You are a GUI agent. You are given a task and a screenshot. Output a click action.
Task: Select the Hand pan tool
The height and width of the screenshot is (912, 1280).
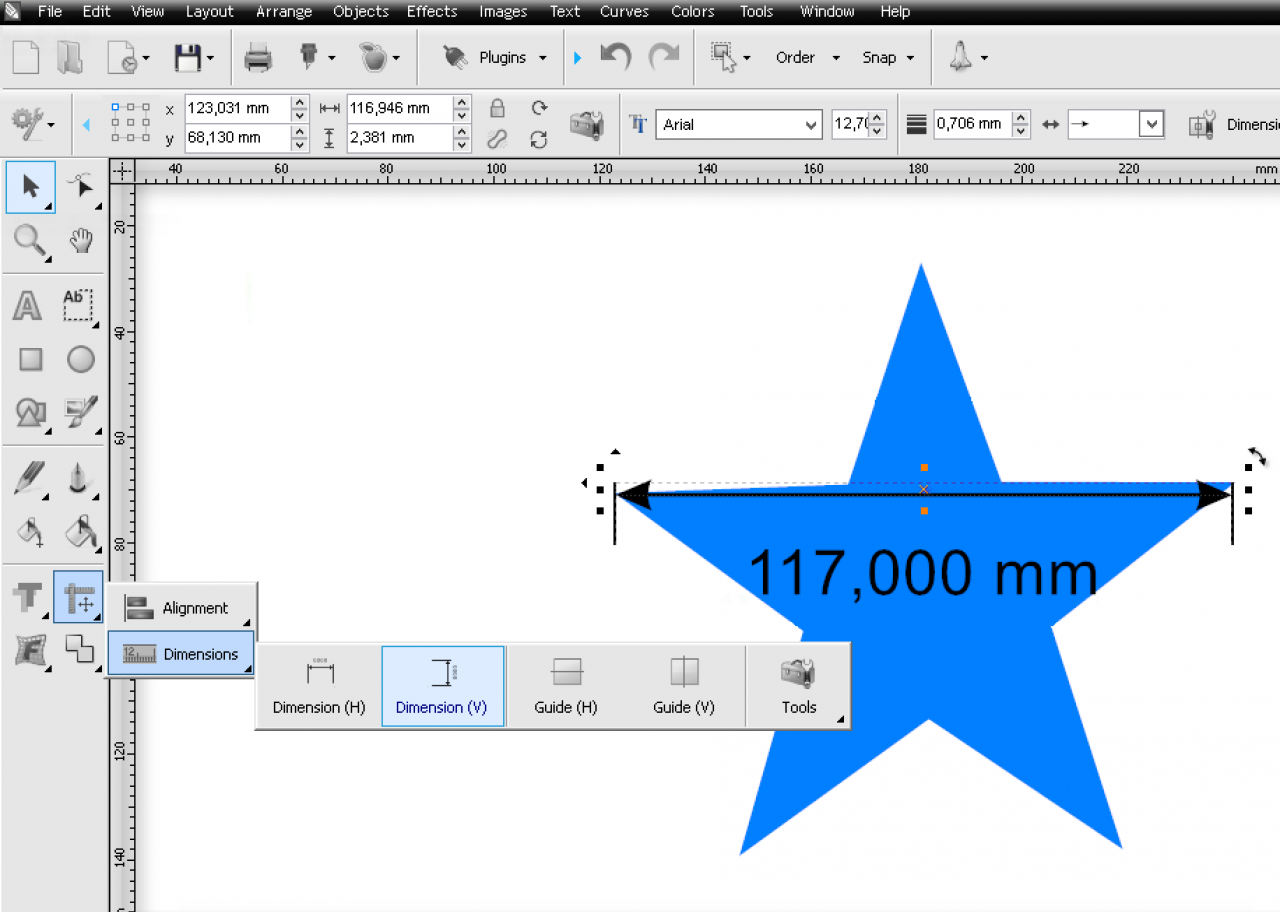coord(80,241)
